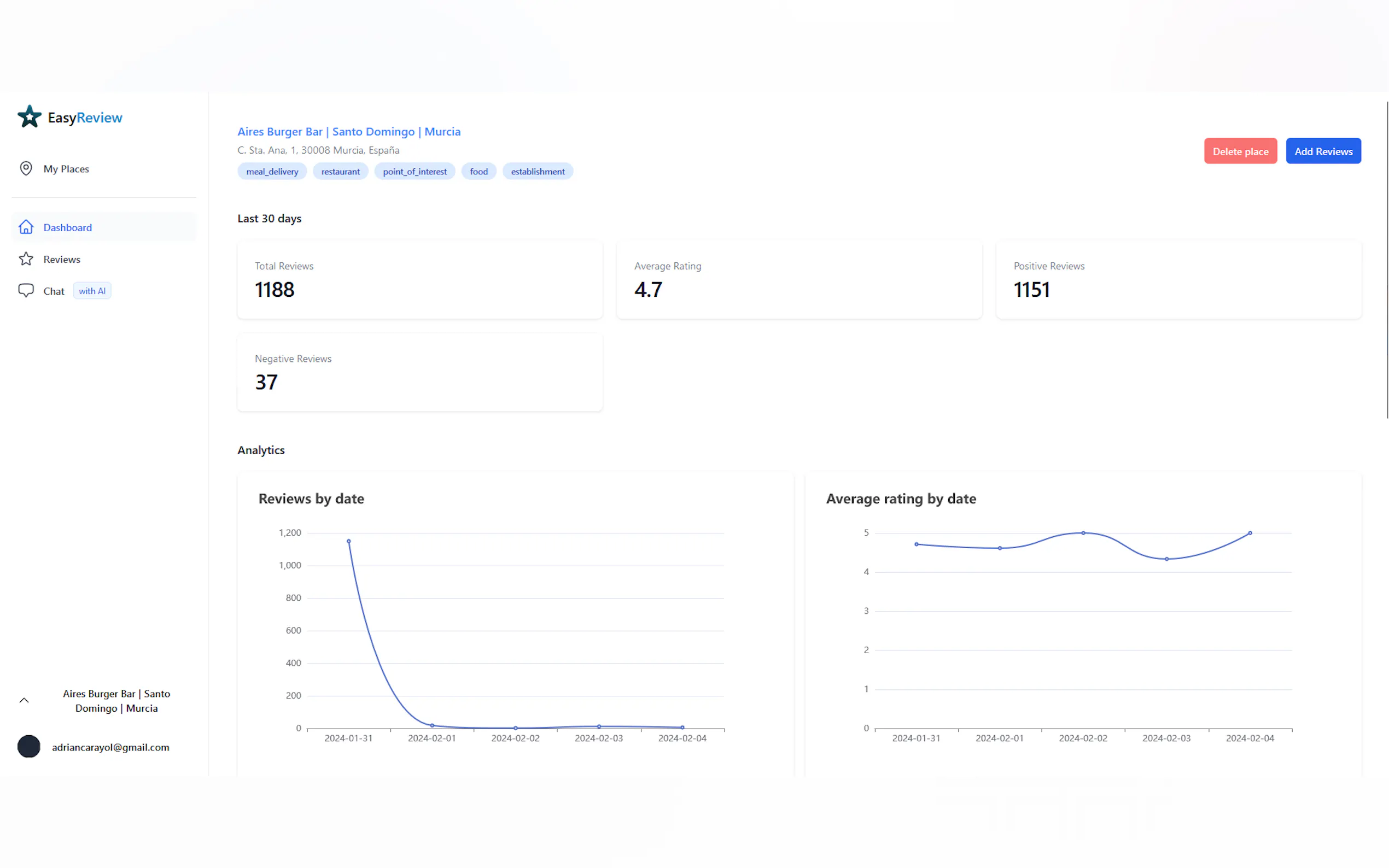This screenshot has width=1389, height=868.
Task: Click the My Places pin icon
Action: [26, 168]
